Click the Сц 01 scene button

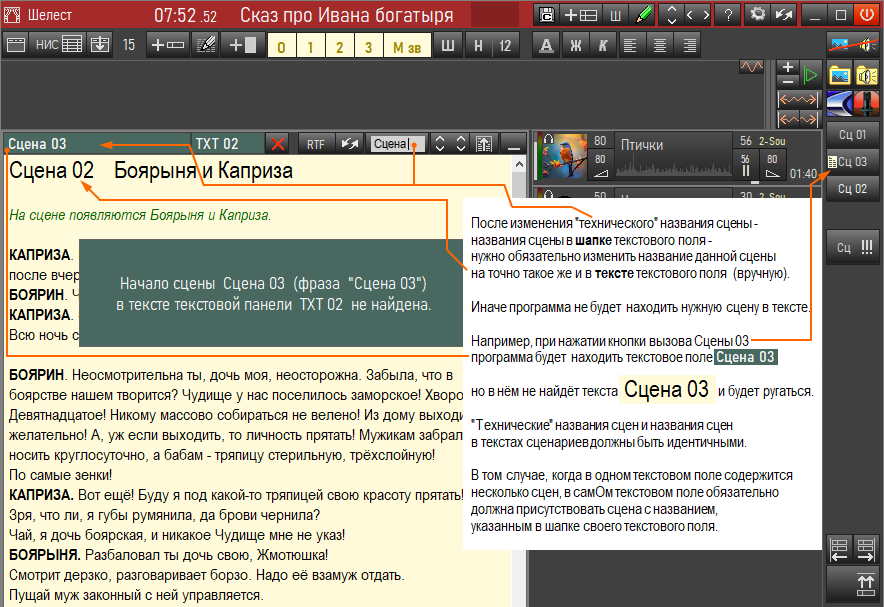click(852, 135)
